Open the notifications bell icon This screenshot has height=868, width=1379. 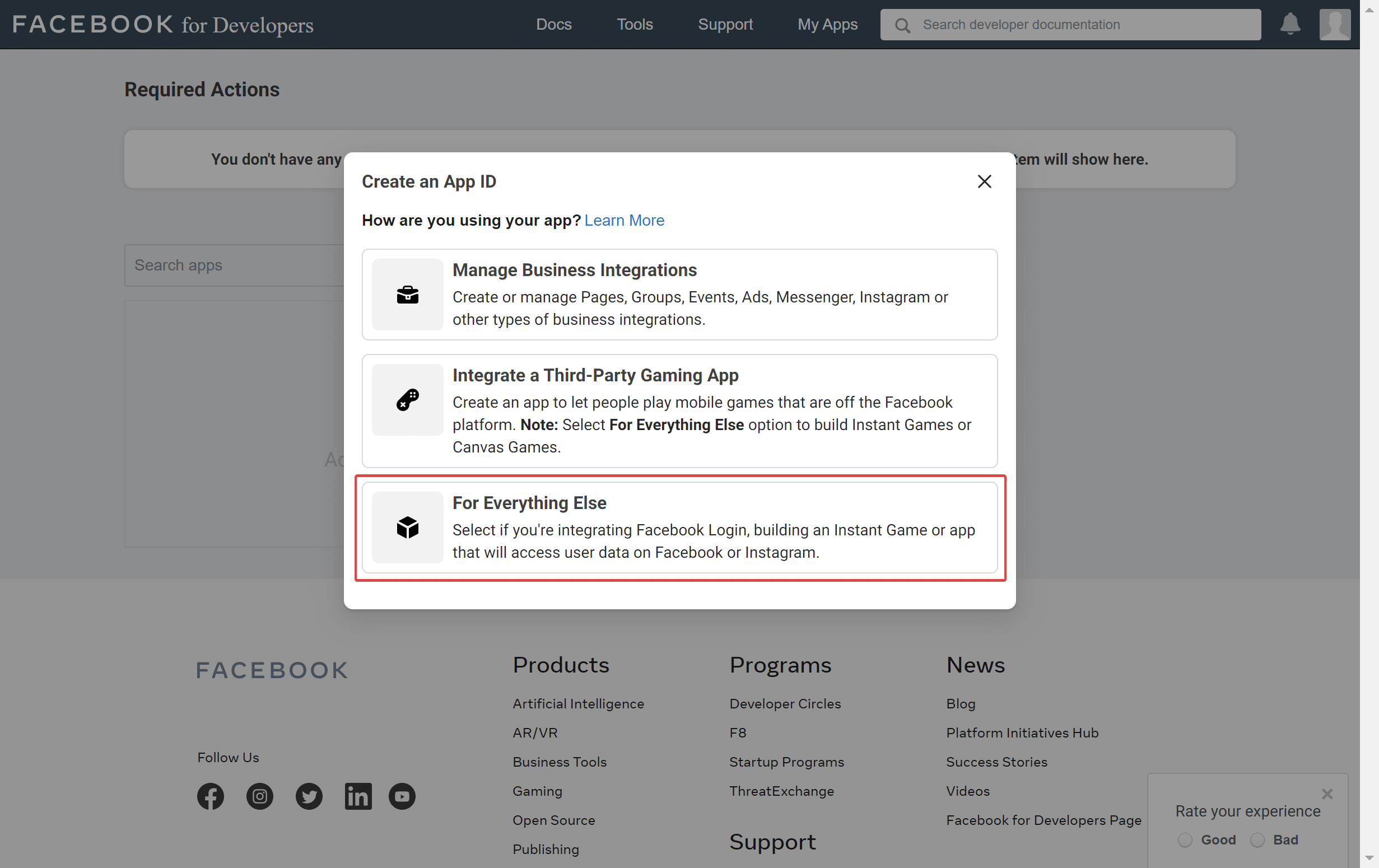[1290, 24]
